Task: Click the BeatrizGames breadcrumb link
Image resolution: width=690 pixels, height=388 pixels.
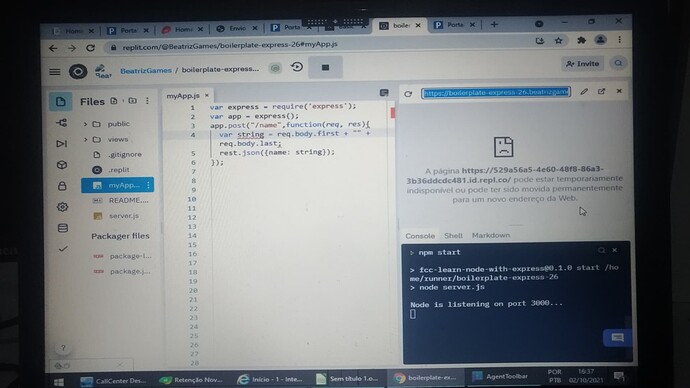Action: point(146,70)
